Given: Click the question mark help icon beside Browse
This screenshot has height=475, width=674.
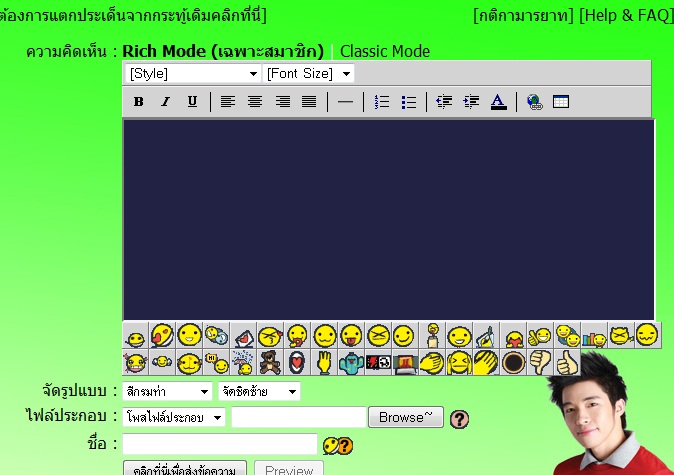Looking at the screenshot, I should (x=460, y=419).
